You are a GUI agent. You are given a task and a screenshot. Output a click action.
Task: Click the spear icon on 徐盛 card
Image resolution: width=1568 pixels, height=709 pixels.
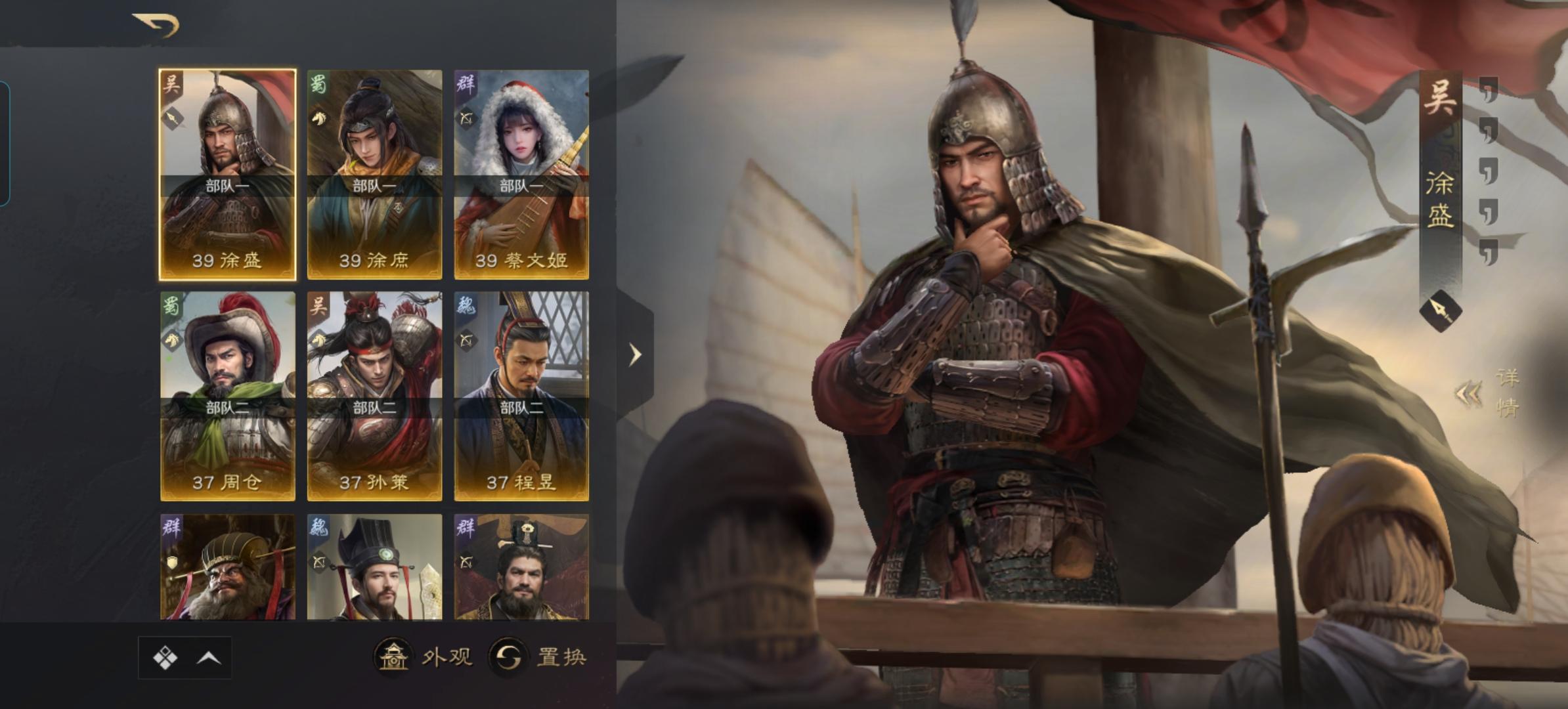point(173,119)
